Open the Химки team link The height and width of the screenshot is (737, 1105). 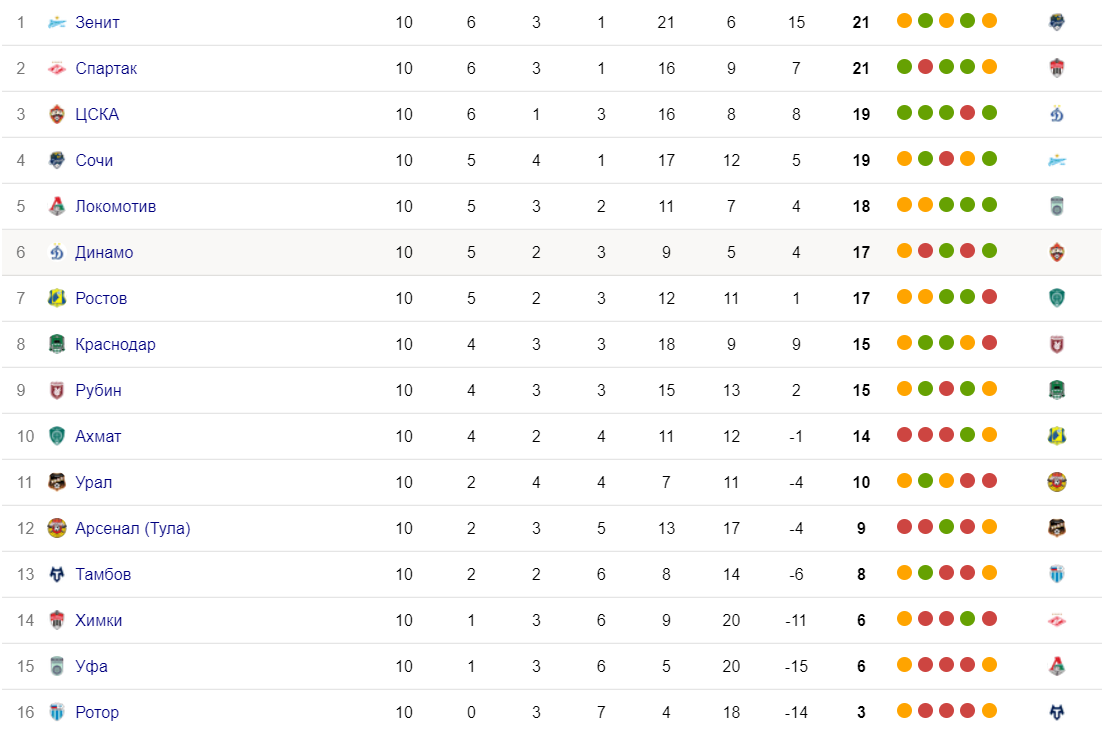(x=99, y=620)
